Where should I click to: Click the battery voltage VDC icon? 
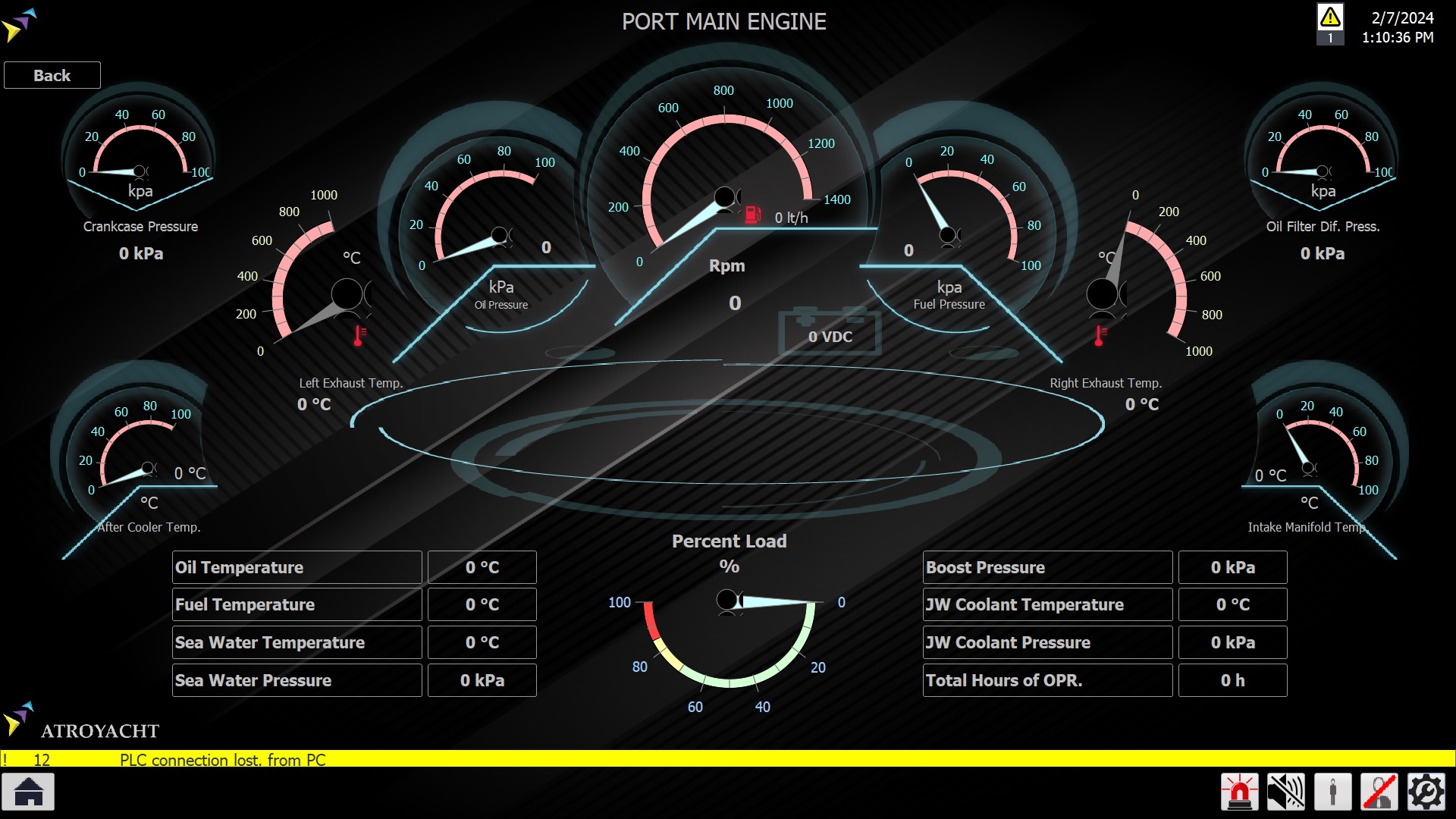point(830,332)
